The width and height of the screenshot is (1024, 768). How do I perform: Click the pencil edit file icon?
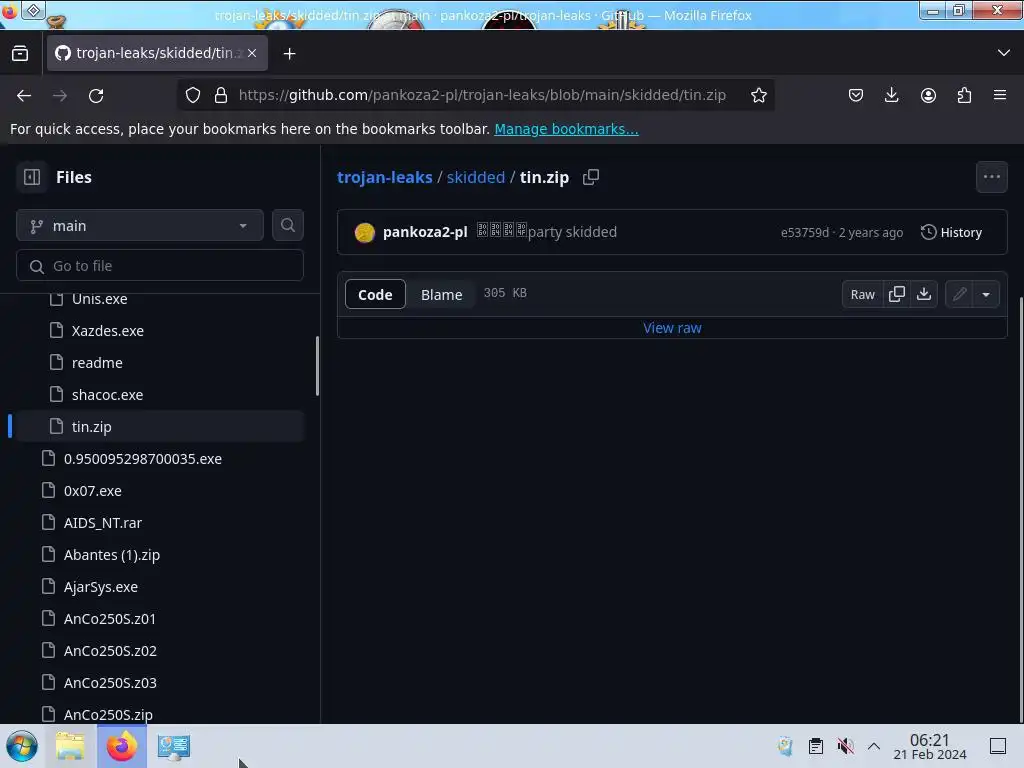pos(959,294)
